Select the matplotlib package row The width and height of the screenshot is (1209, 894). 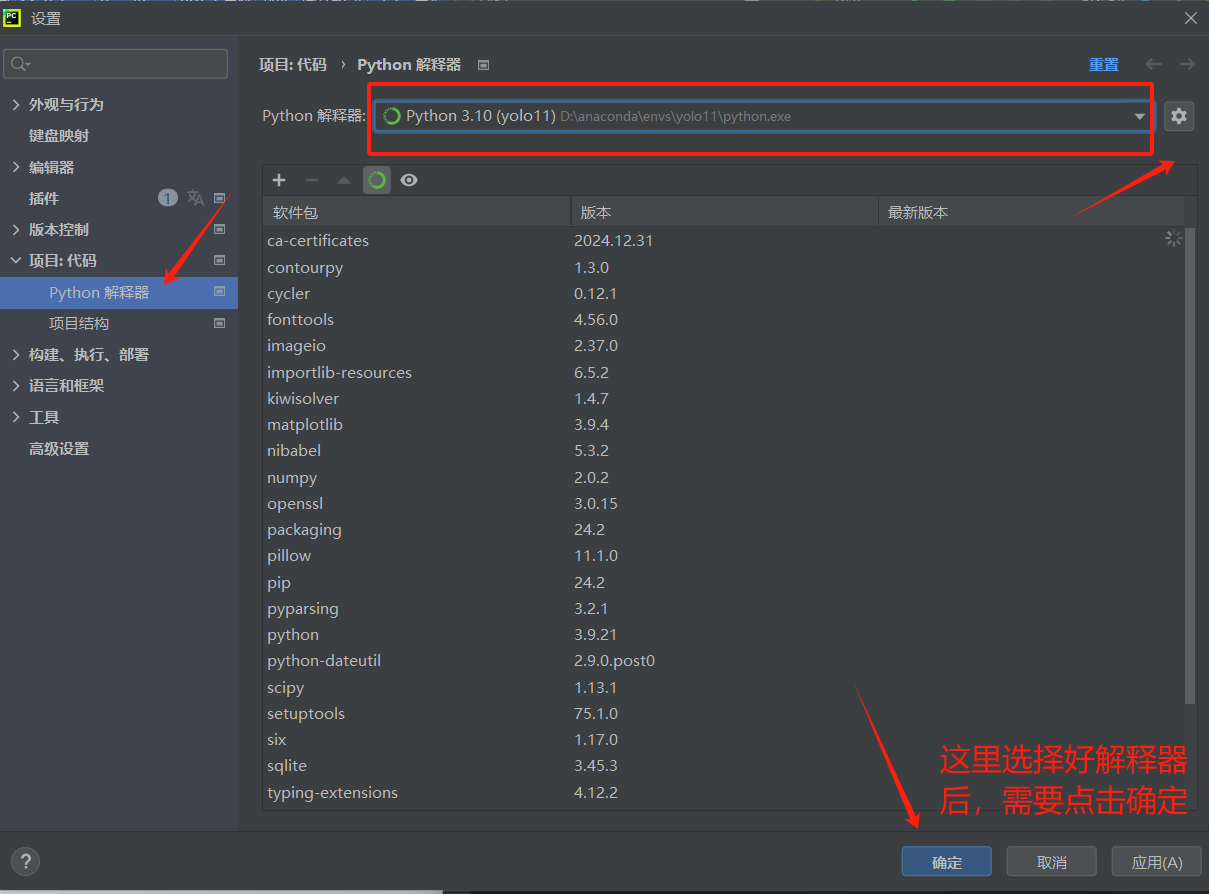[723, 425]
